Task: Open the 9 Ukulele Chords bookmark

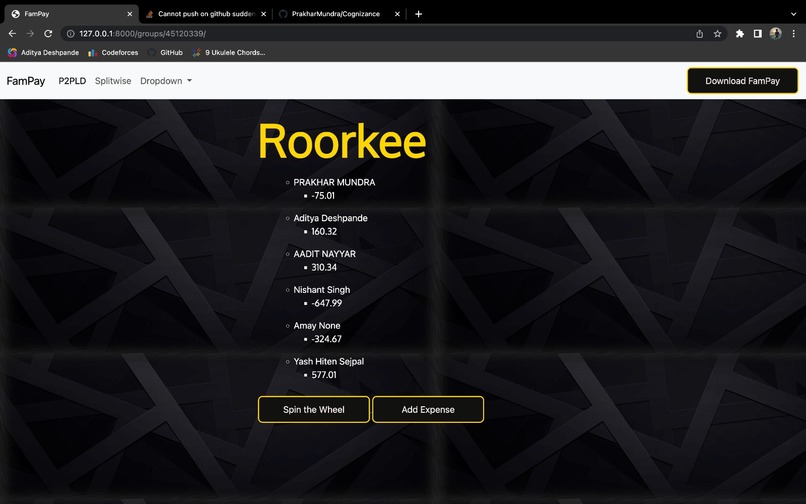Action: click(x=229, y=52)
